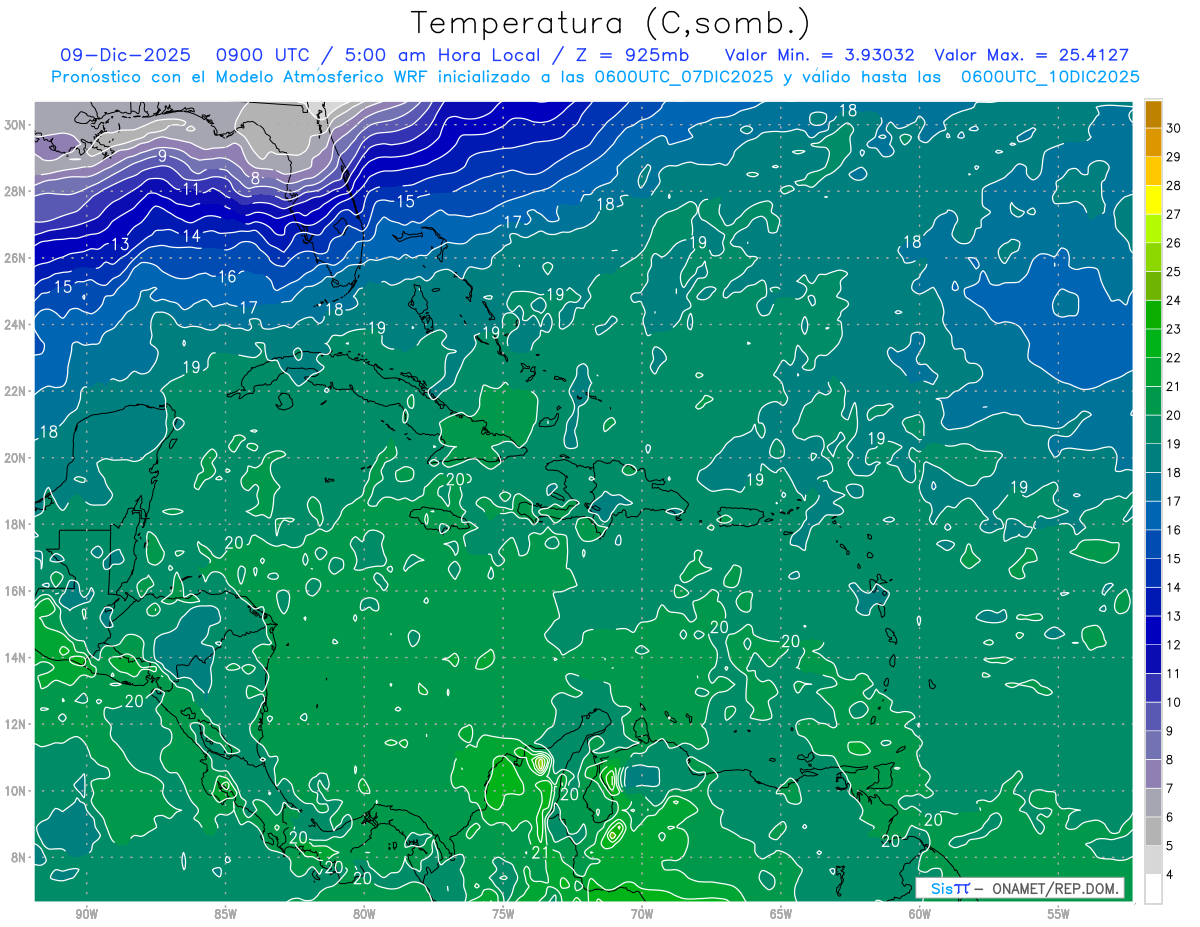1200x927 pixels.
Task: Click longitude axis label "85W"
Action: tap(225, 914)
